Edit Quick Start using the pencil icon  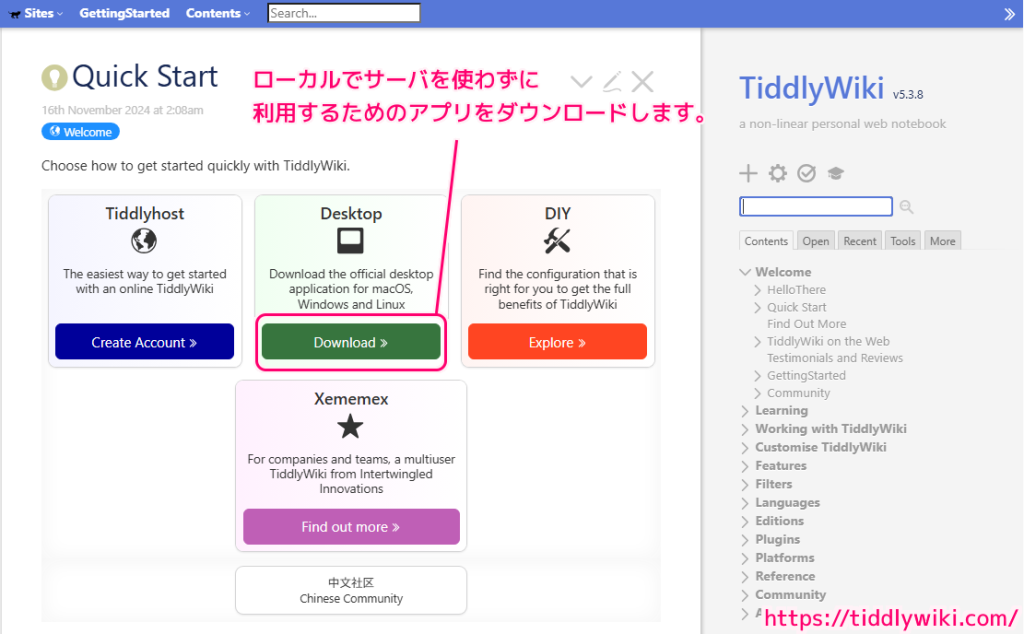point(611,81)
